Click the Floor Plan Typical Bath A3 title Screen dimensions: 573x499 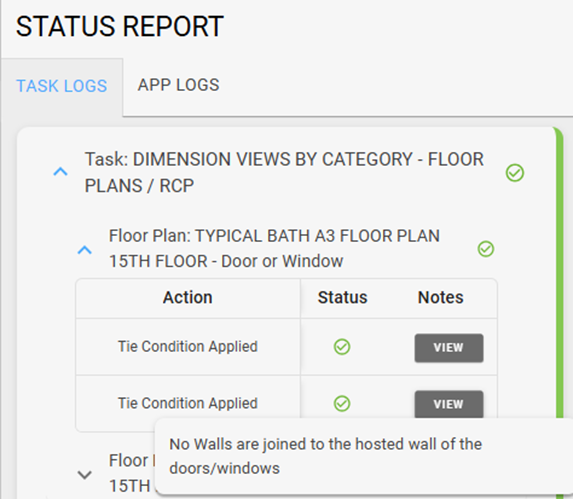point(274,248)
